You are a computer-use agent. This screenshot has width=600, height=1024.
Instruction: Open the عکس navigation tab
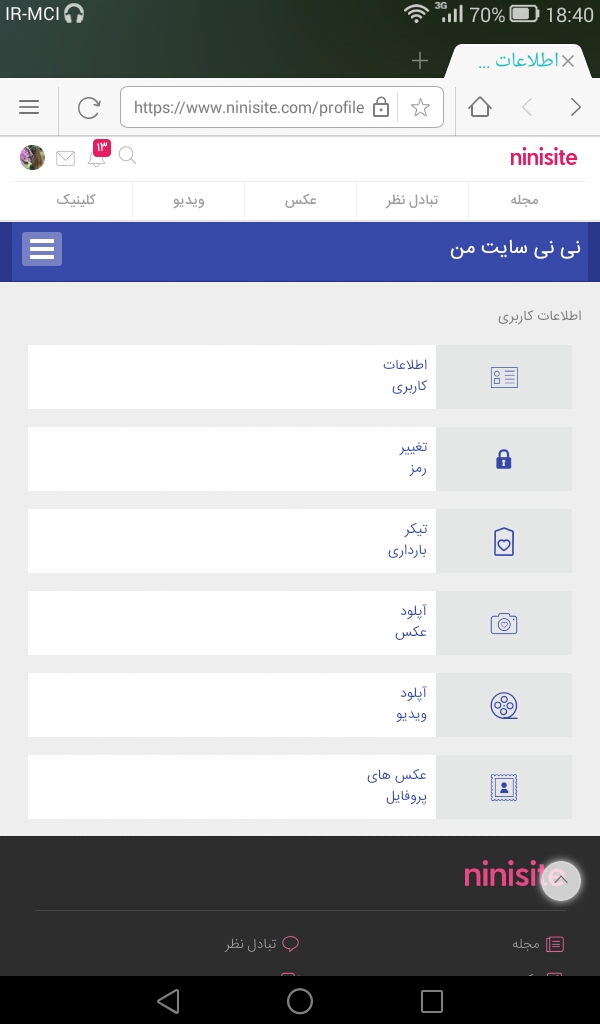click(301, 200)
